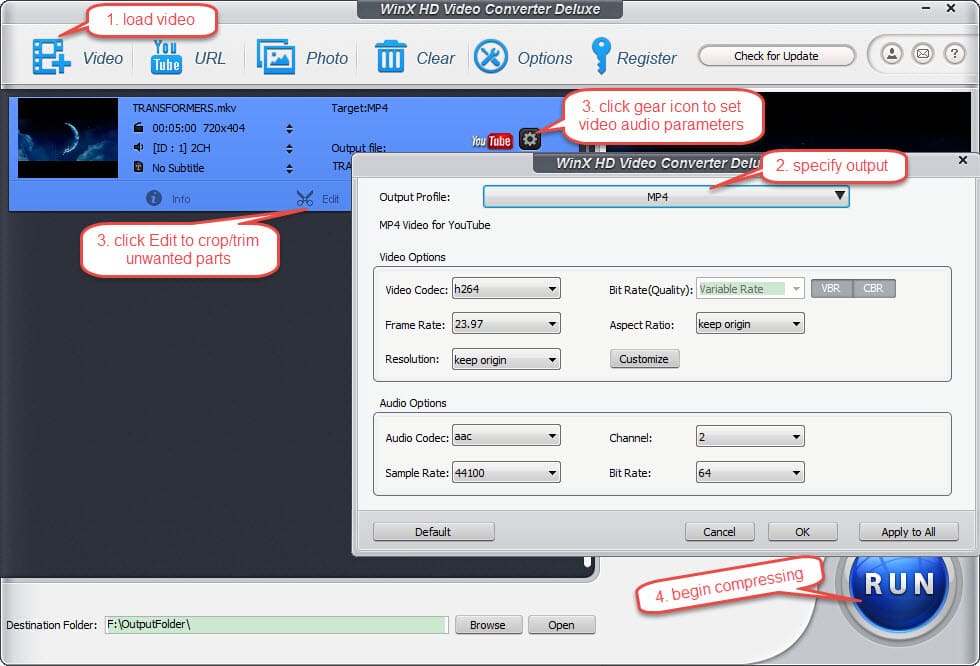This screenshot has width=980, height=666.
Task: Open Options wrench icon
Action: click(x=491, y=57)
